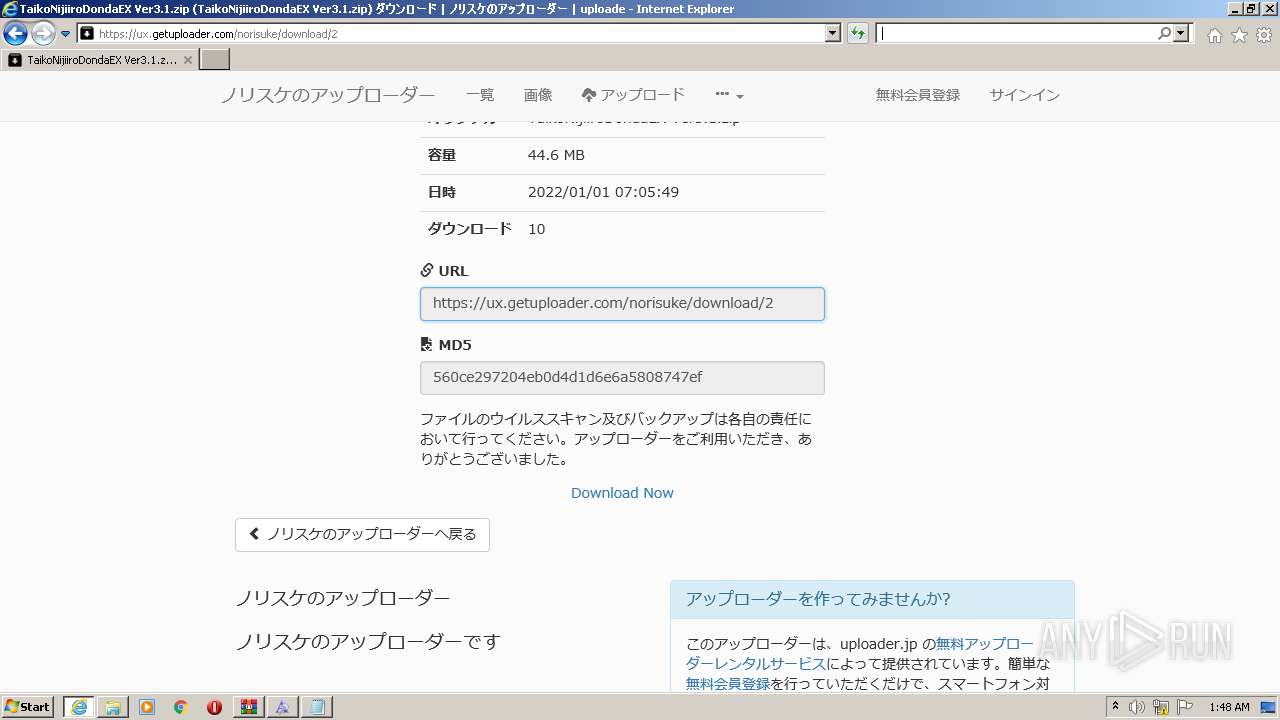The width and height of the screenshot is (1280, 720).
Task: Click the URL link icon label
Action: coord(427,271)
